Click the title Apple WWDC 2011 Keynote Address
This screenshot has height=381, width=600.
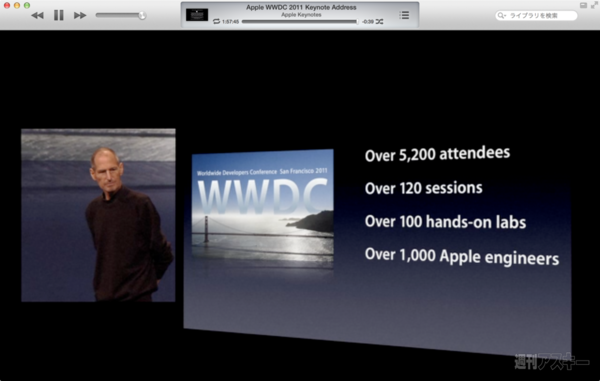tap(301, 7)
